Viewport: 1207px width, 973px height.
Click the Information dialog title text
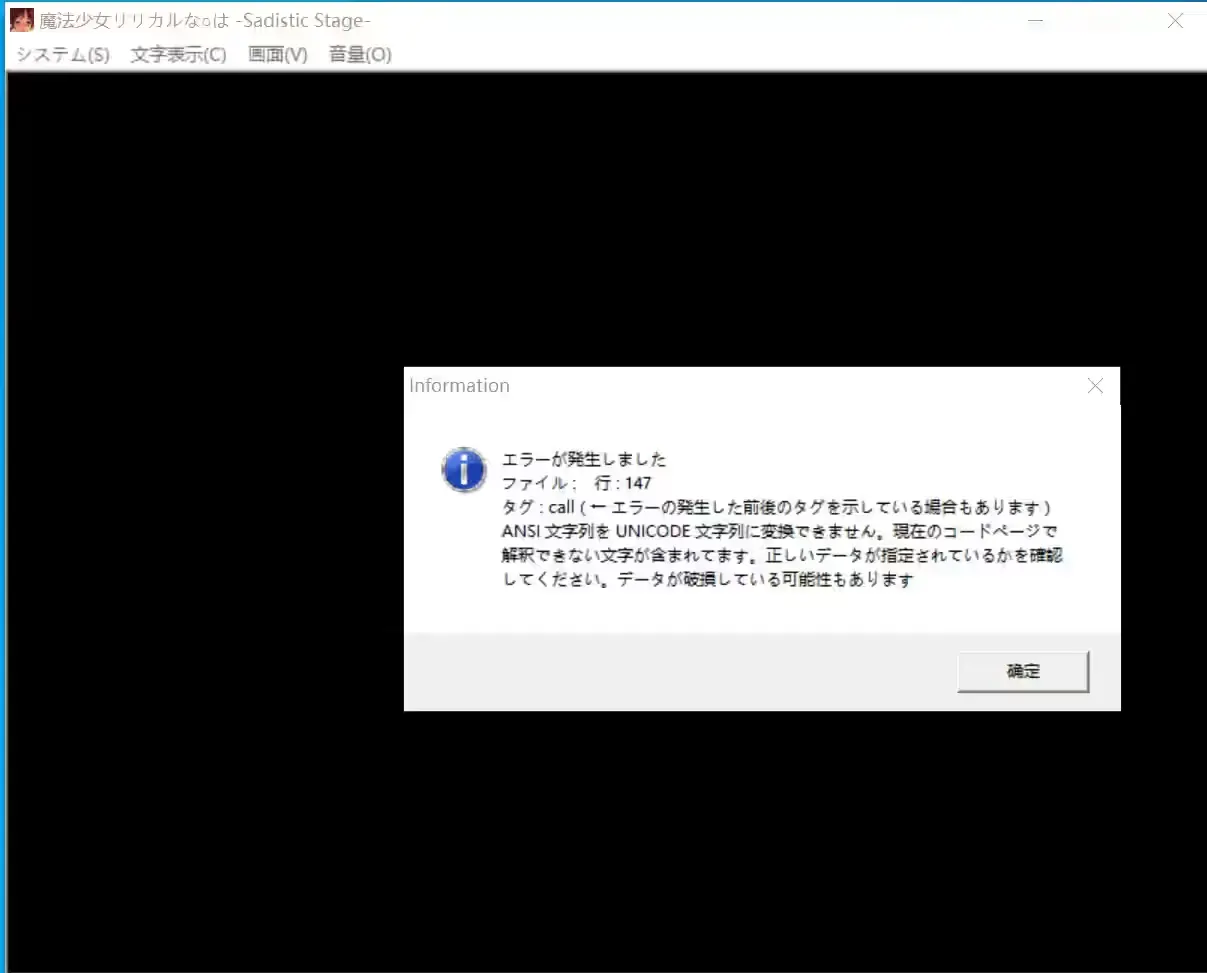459,386
